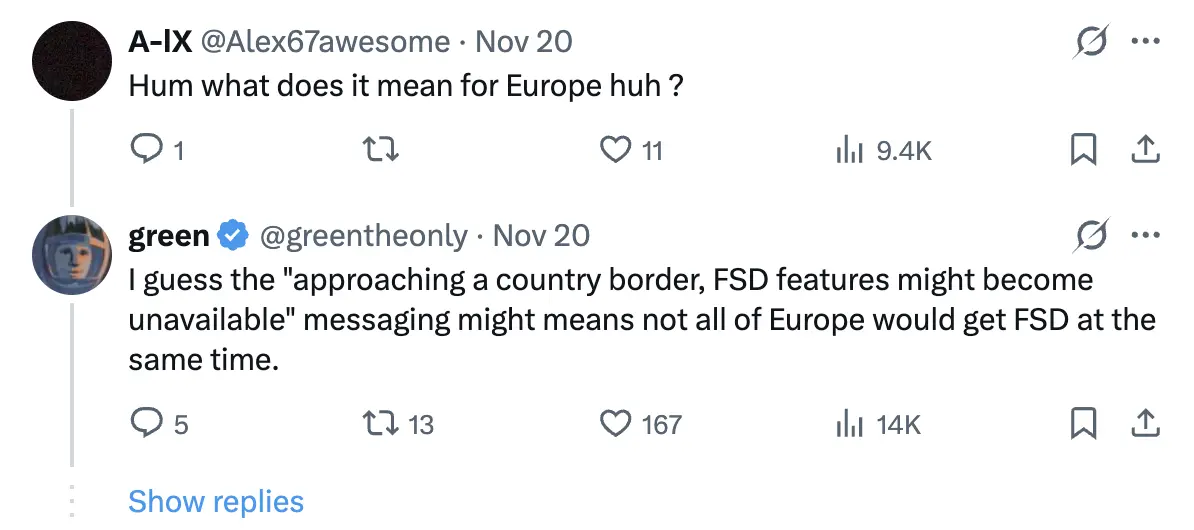
Task: Share A-IX's tweet
Action: tap(1144, 151)
